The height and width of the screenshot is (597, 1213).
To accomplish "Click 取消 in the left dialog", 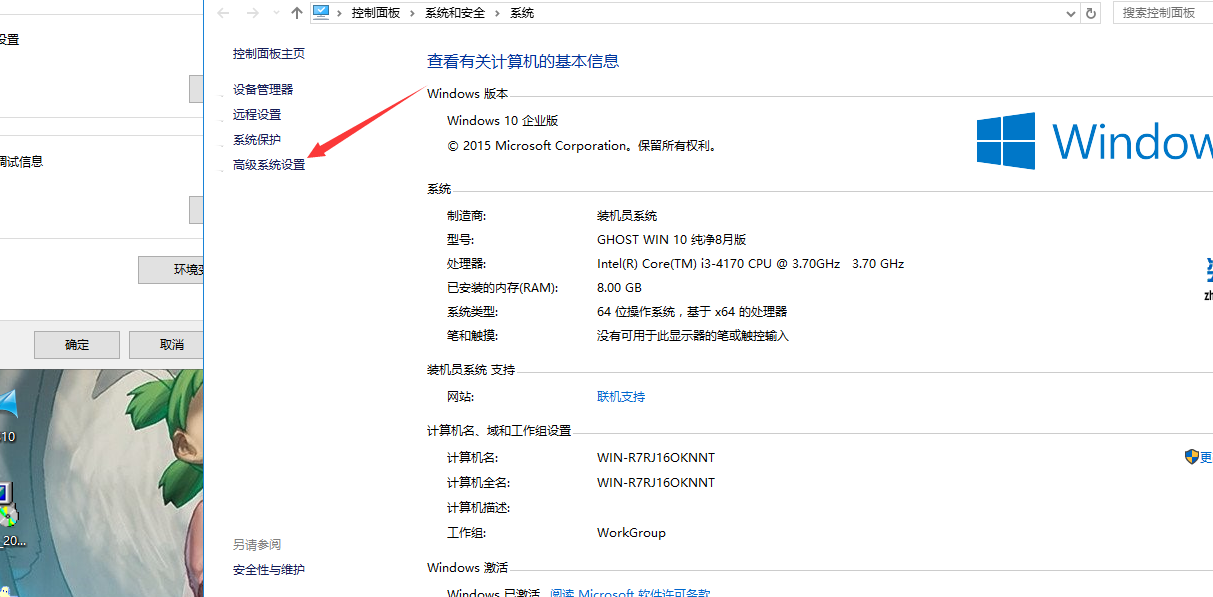I will [x=167, y=345].
